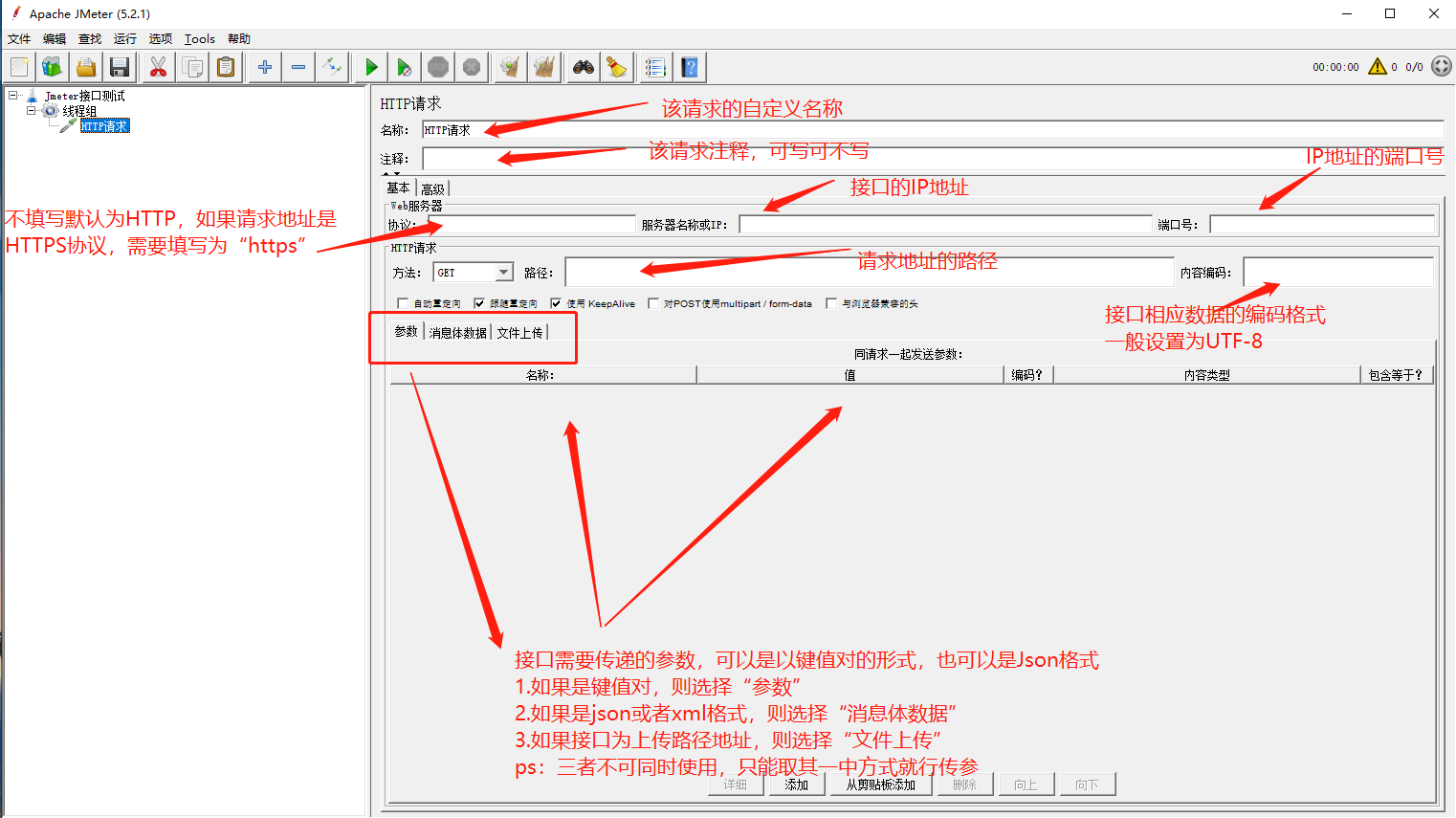Screen dimensions: 1456x818
Task: Enable 对POST使用multipart / form-data checkbox
Action: 653,303
